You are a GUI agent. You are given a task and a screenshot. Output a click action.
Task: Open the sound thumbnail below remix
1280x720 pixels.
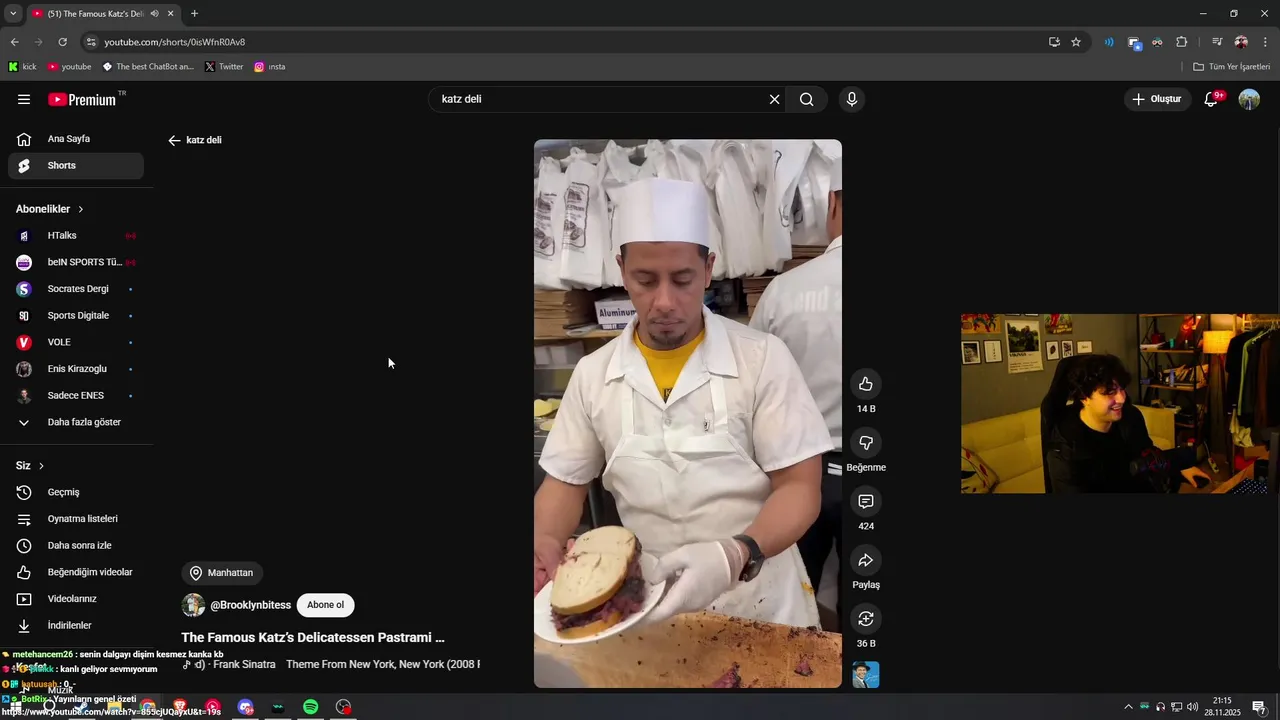866,675
